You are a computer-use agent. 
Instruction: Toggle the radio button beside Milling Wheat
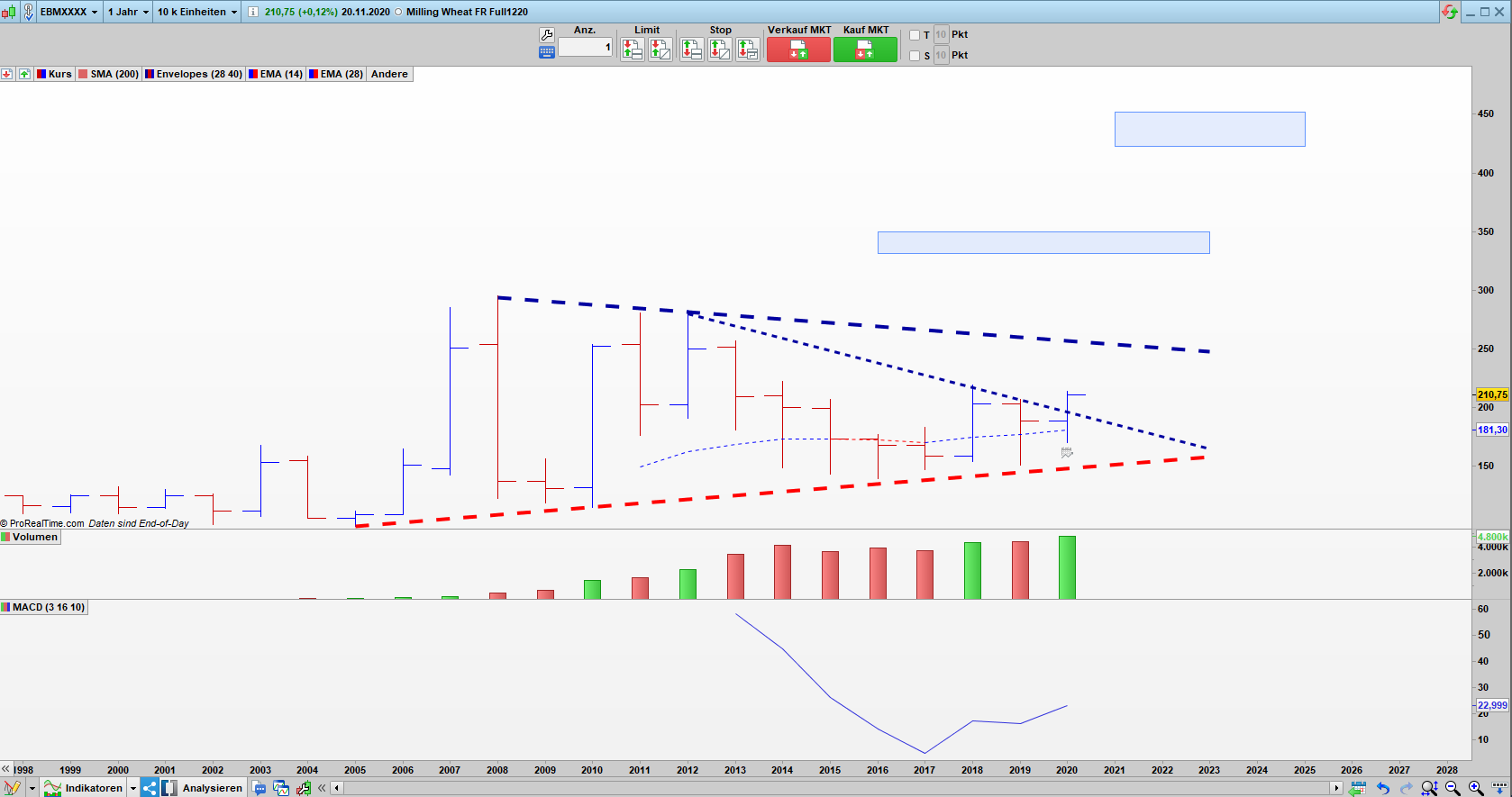click(x=398, y=12)
